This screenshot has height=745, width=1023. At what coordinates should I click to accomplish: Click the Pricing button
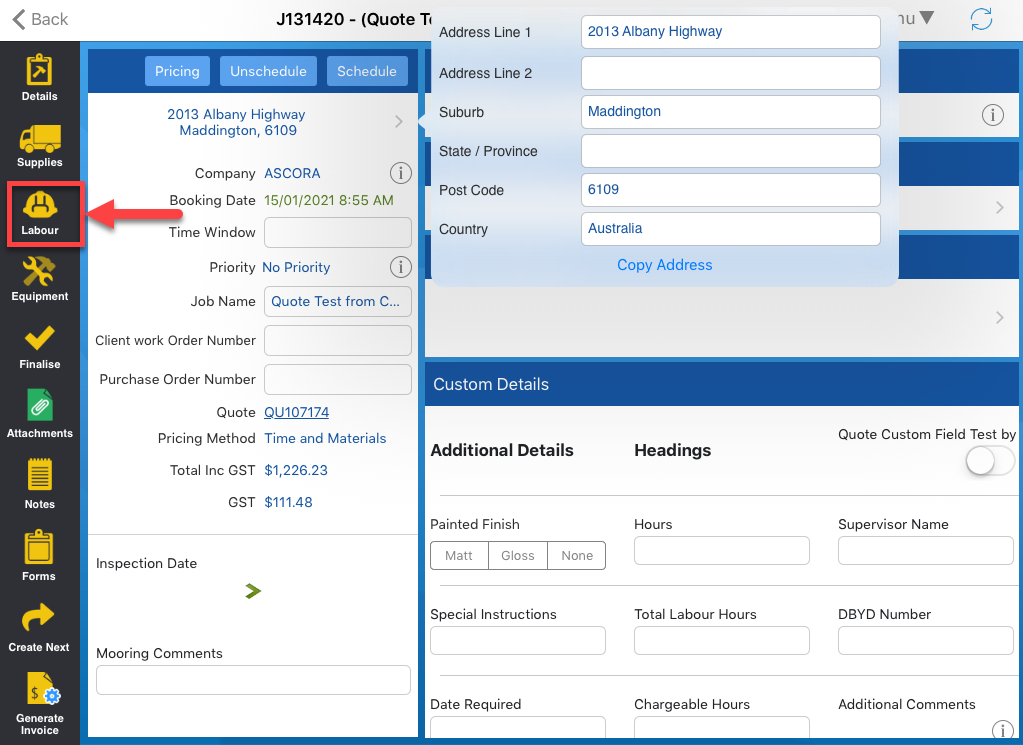[177, 71]
